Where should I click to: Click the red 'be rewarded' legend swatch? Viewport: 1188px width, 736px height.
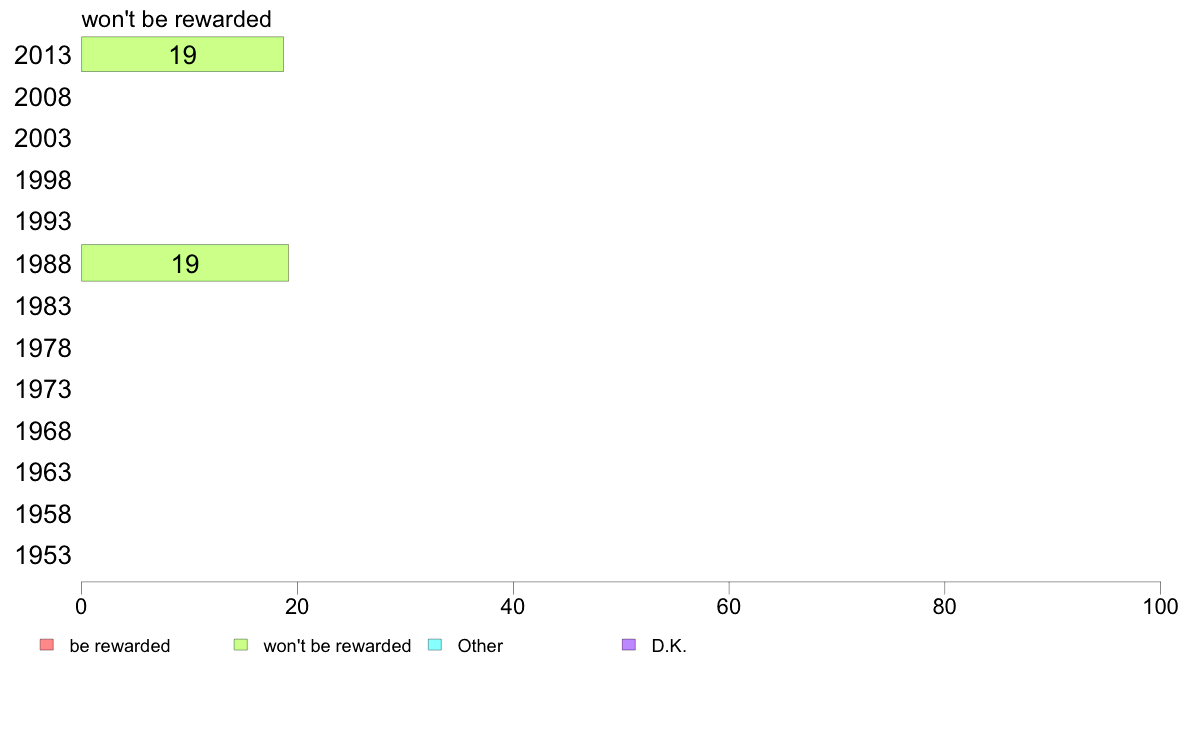[x=47, y=645]
